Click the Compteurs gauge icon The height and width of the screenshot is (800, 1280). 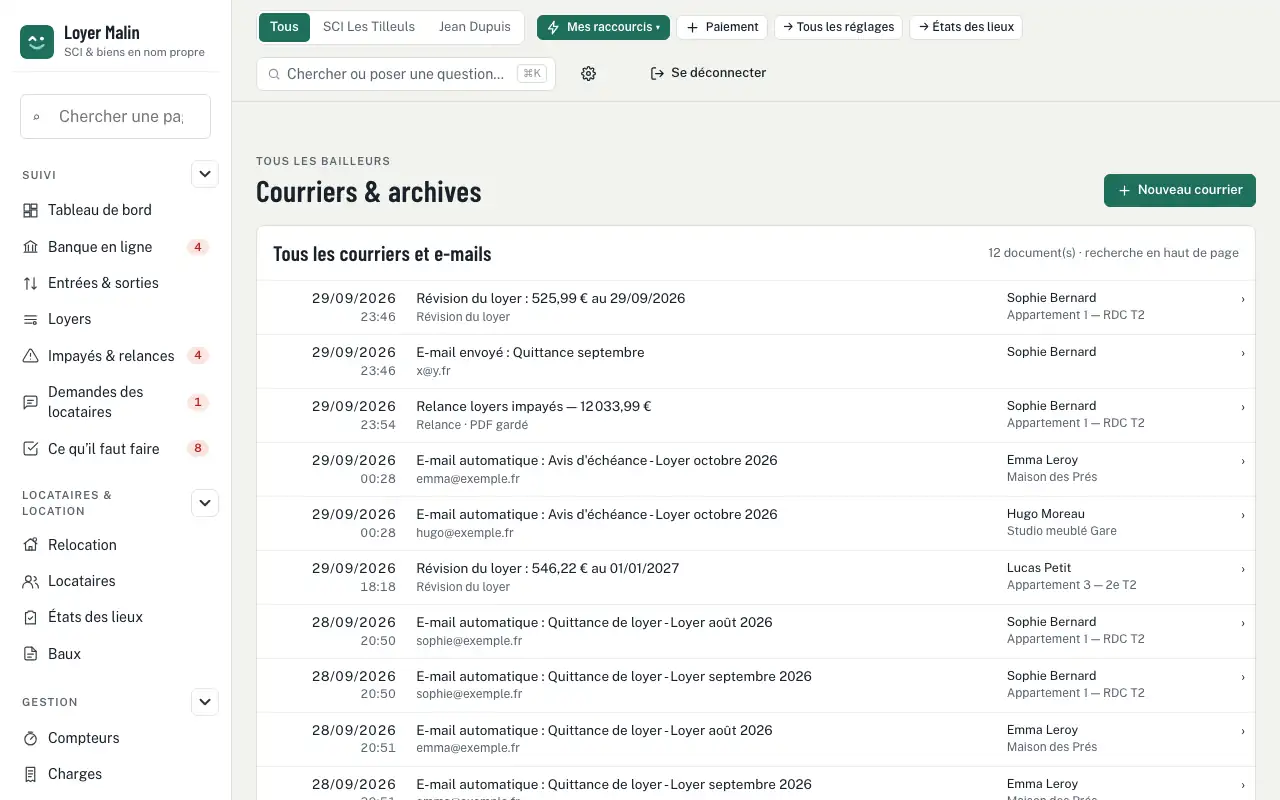(30, 738)
